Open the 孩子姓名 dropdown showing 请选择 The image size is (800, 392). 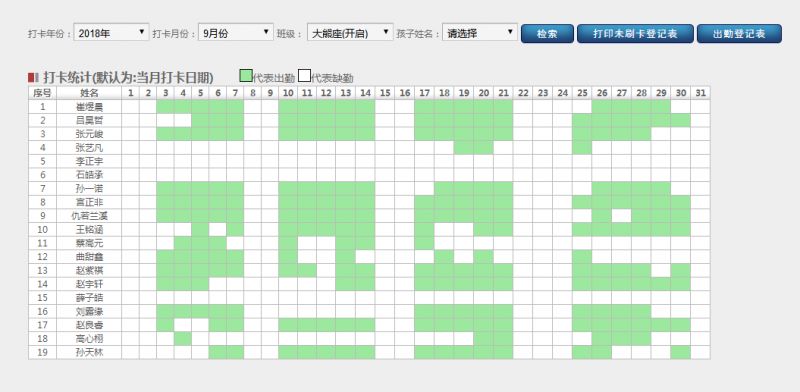pyautogui.click(x=480, y=33)
